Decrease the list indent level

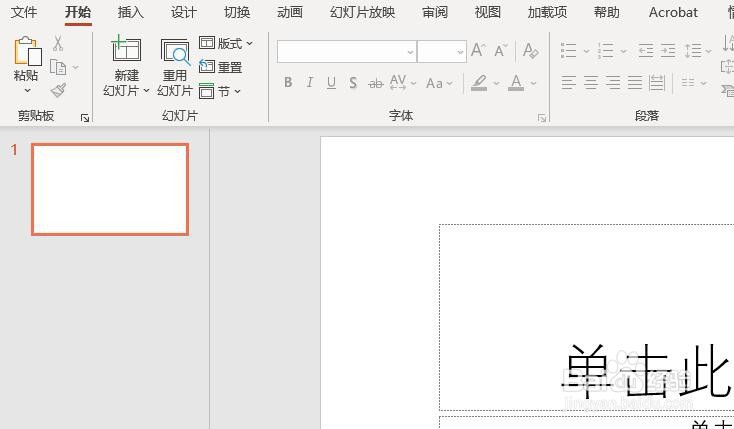point(646,50)
